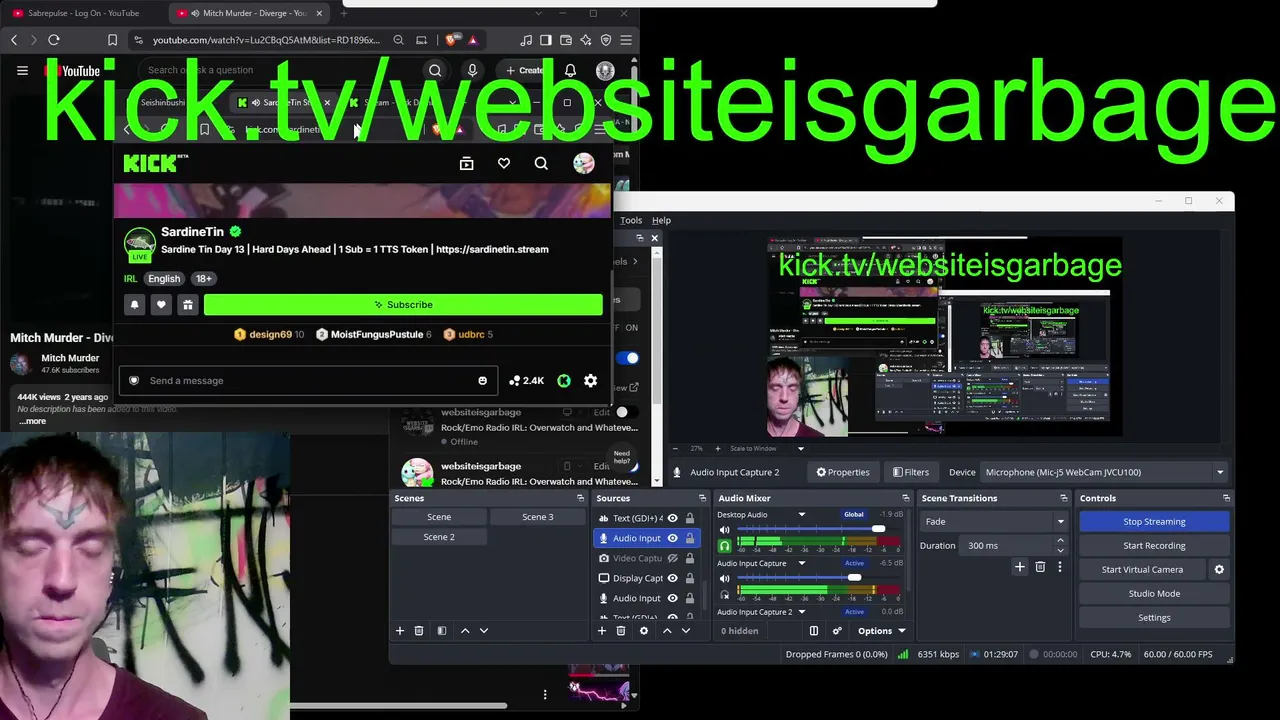Click the Send a message chat field
1280x720 pixels.
pyautogui.click(x=308, y=381)
